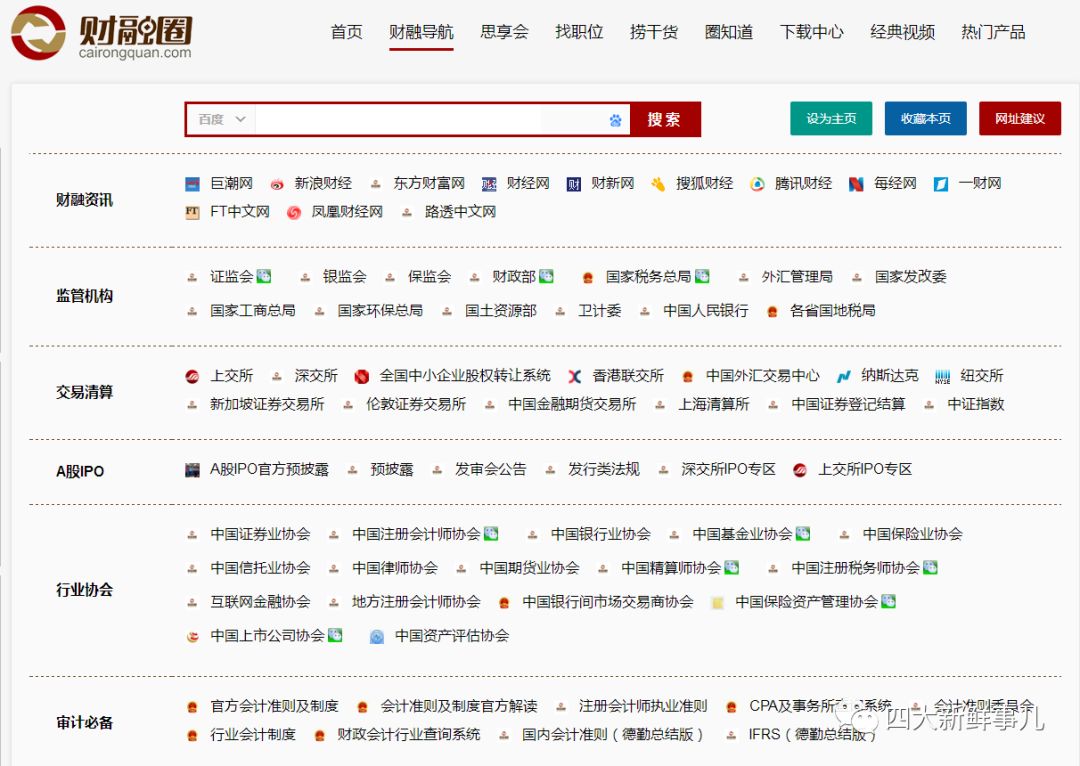The height and width of the screenshot is (766, 1080).
Task: Click the 搜狐财经 fox icon
Action: click(658, 184)
